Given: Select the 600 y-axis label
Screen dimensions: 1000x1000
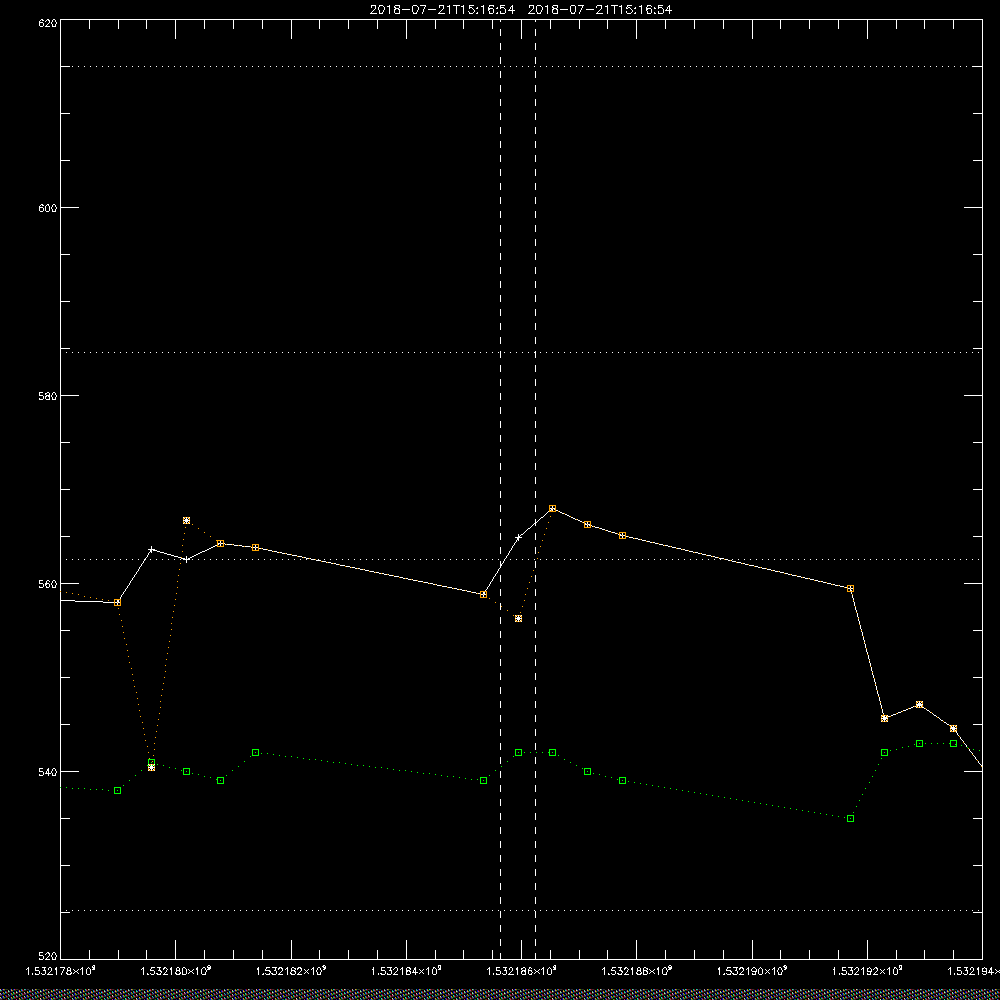Looking at the screenshot, I should click(48, 208).
